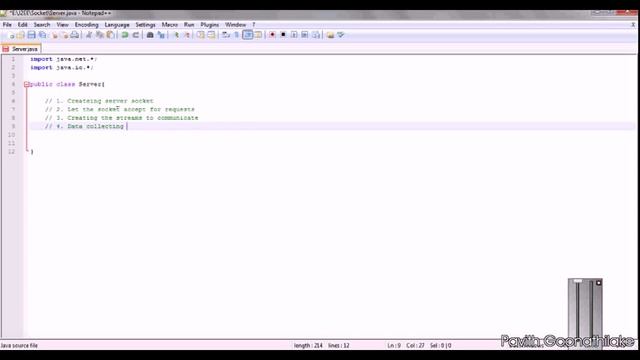
Task: Click line number 10 in the margin
Action: click(11, 135)
